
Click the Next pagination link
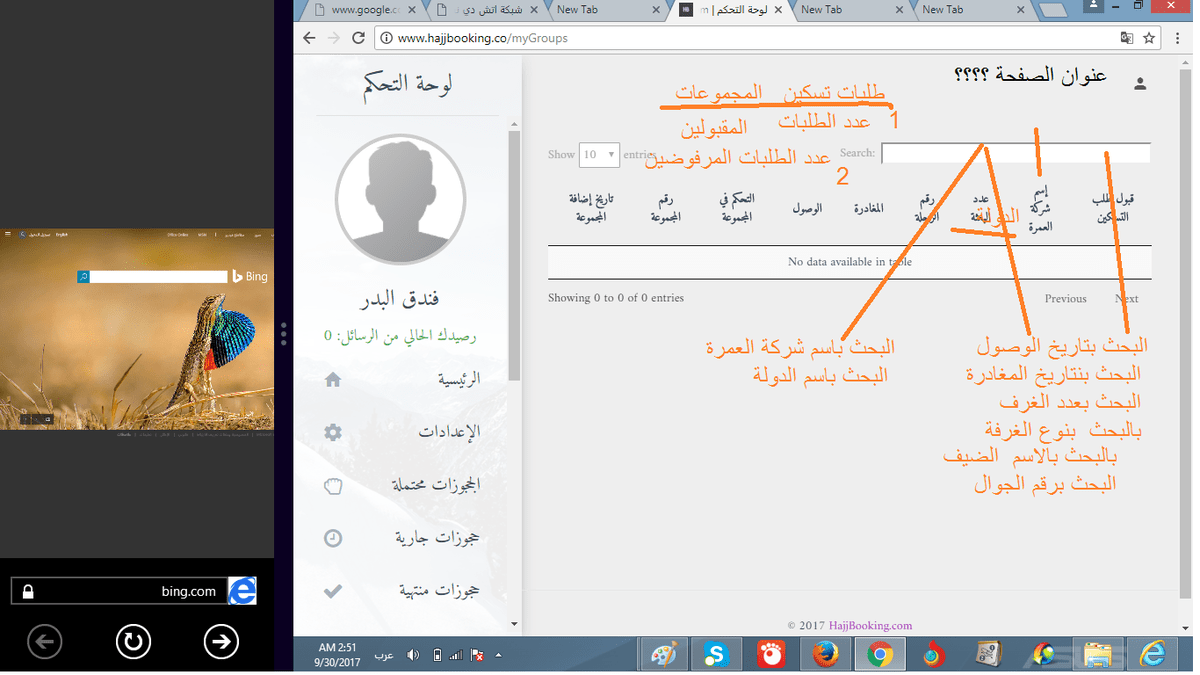click(x=1126, y=298)
